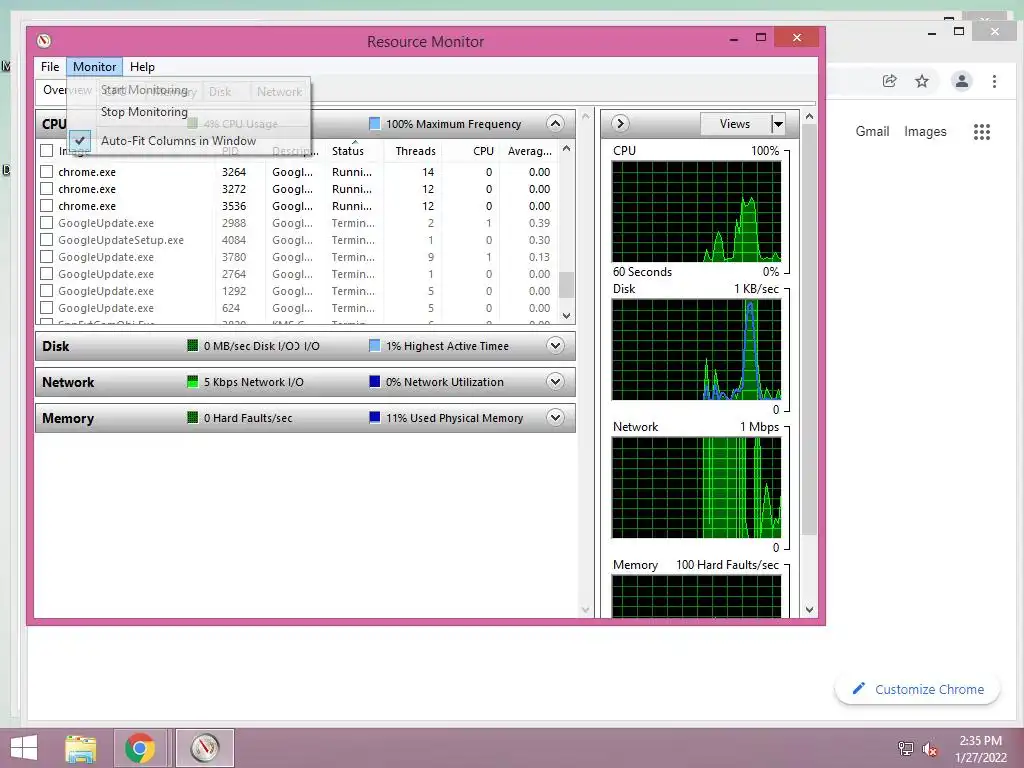This screenshot has width=1024, height=768.
Task: Switch to the Network tab
Action: click(x=280, y=91)
